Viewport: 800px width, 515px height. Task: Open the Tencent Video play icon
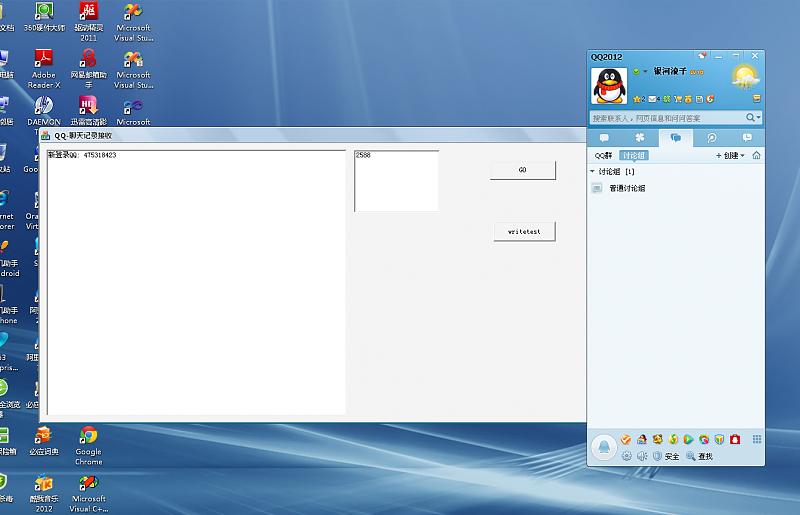click(x=688, y=439)
